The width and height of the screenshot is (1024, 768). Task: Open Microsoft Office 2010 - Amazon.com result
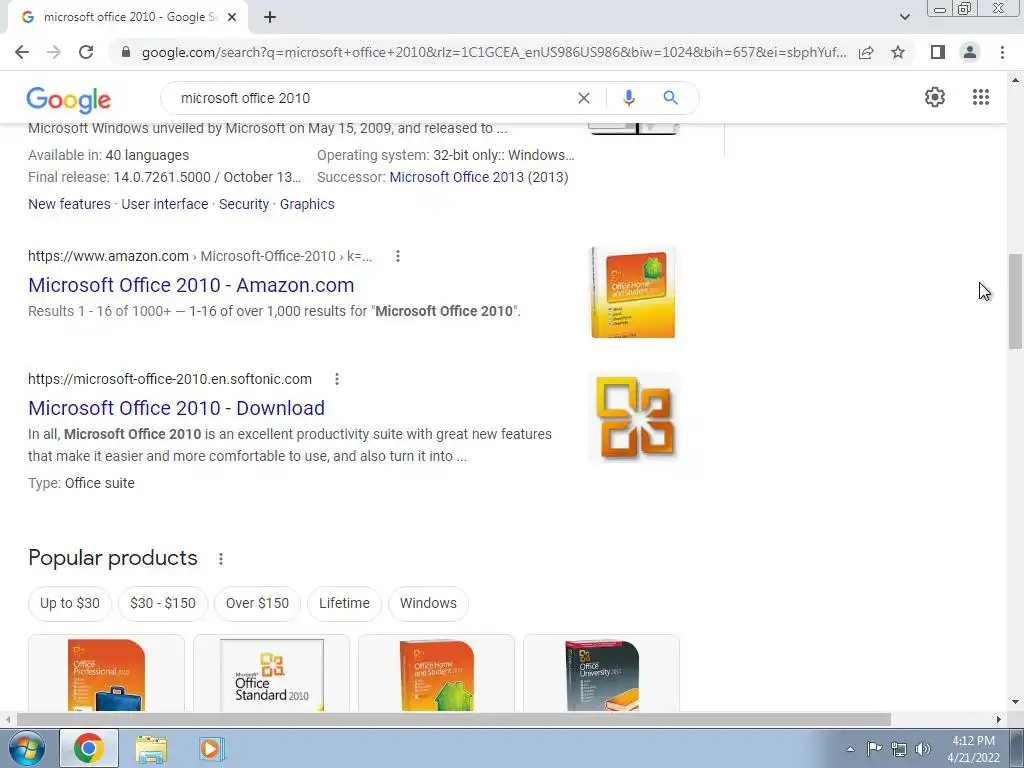point(191,285)
